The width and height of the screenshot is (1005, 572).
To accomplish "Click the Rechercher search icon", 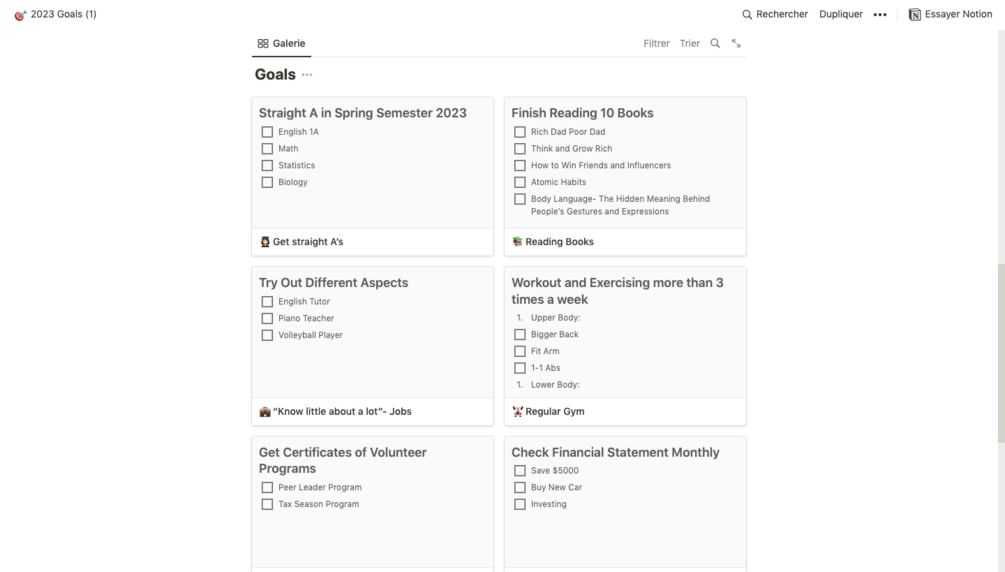I will click(x=747, y=14).
